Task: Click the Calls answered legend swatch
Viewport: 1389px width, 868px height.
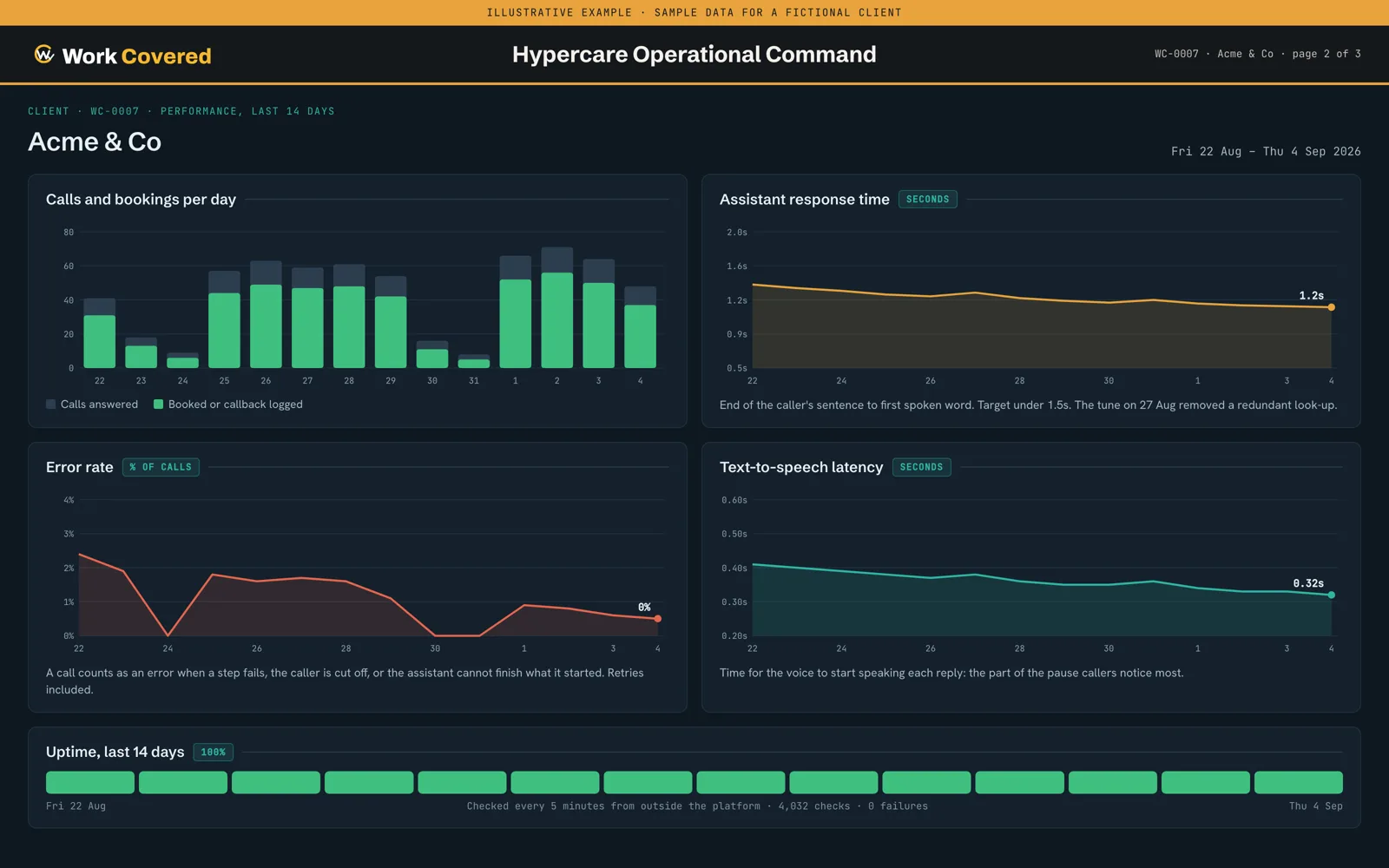Action: click(51, 404)
